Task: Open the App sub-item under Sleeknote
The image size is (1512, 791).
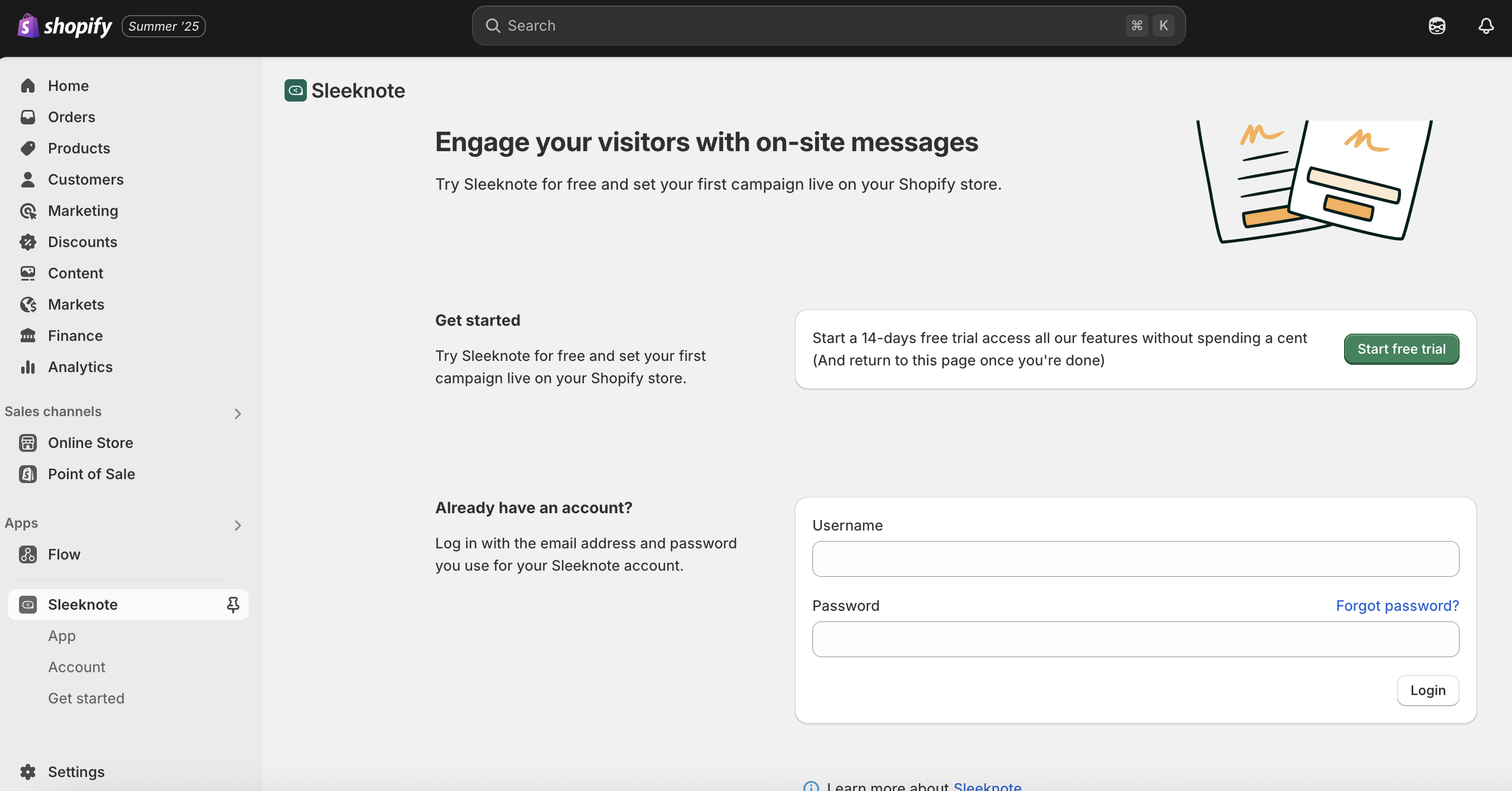Action: pyautogui.click(x=61, y=635)
